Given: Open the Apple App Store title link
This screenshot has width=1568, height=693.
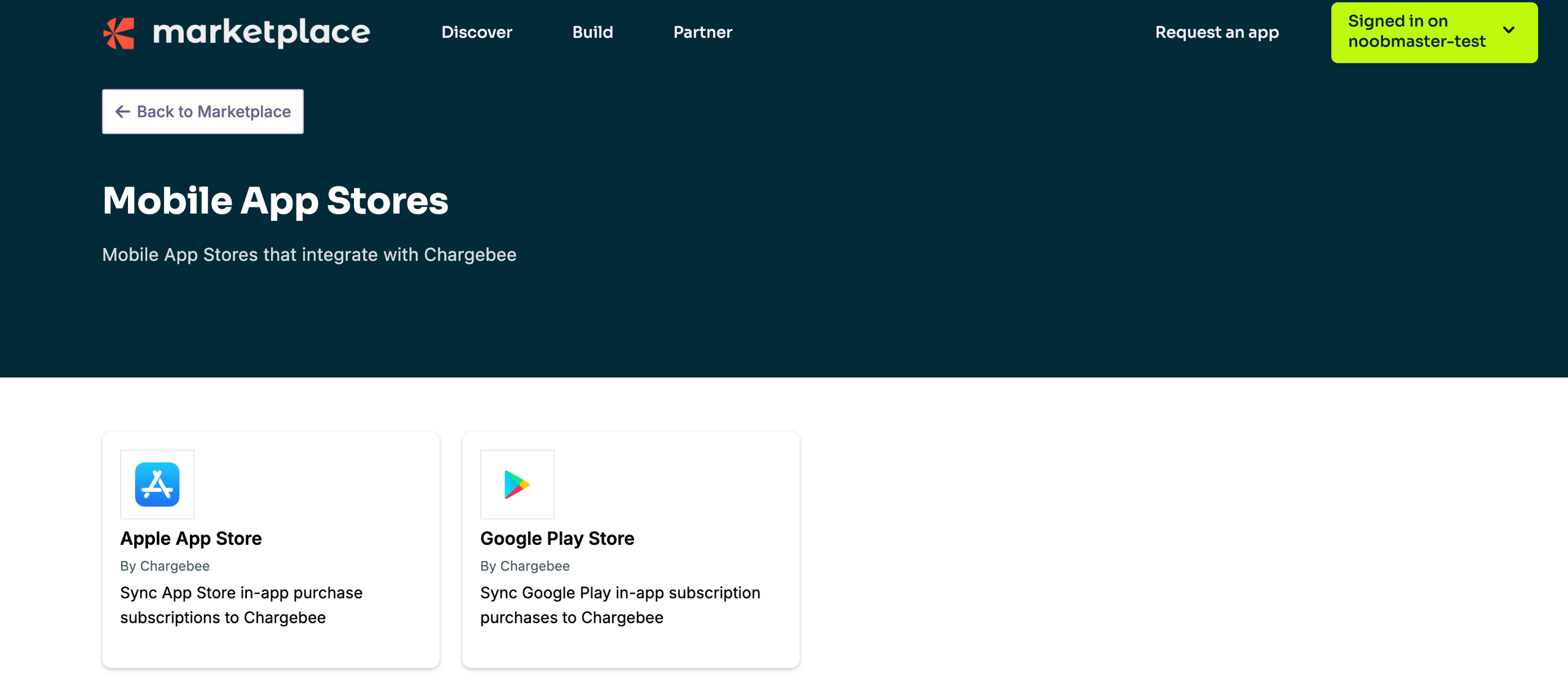Looking at the screenshot, I should 191,538.
